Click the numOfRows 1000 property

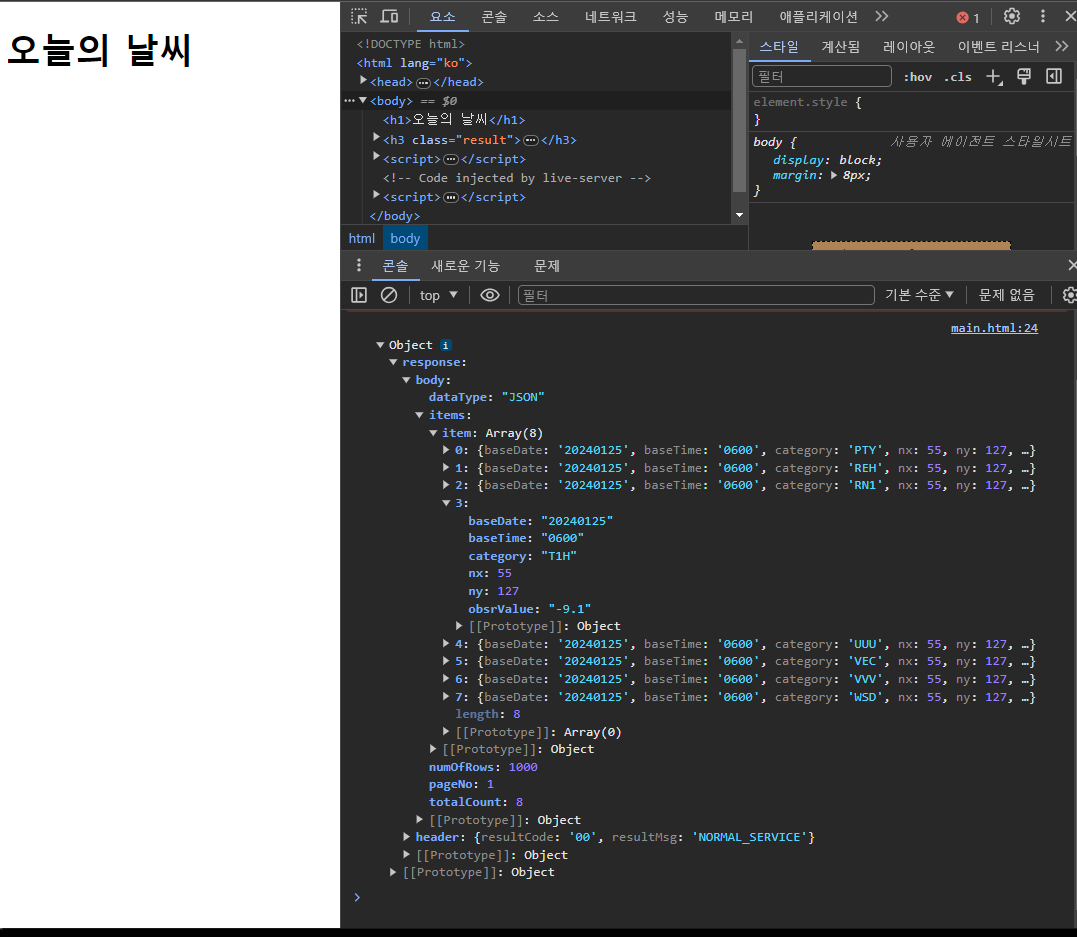tap(483, 767)
